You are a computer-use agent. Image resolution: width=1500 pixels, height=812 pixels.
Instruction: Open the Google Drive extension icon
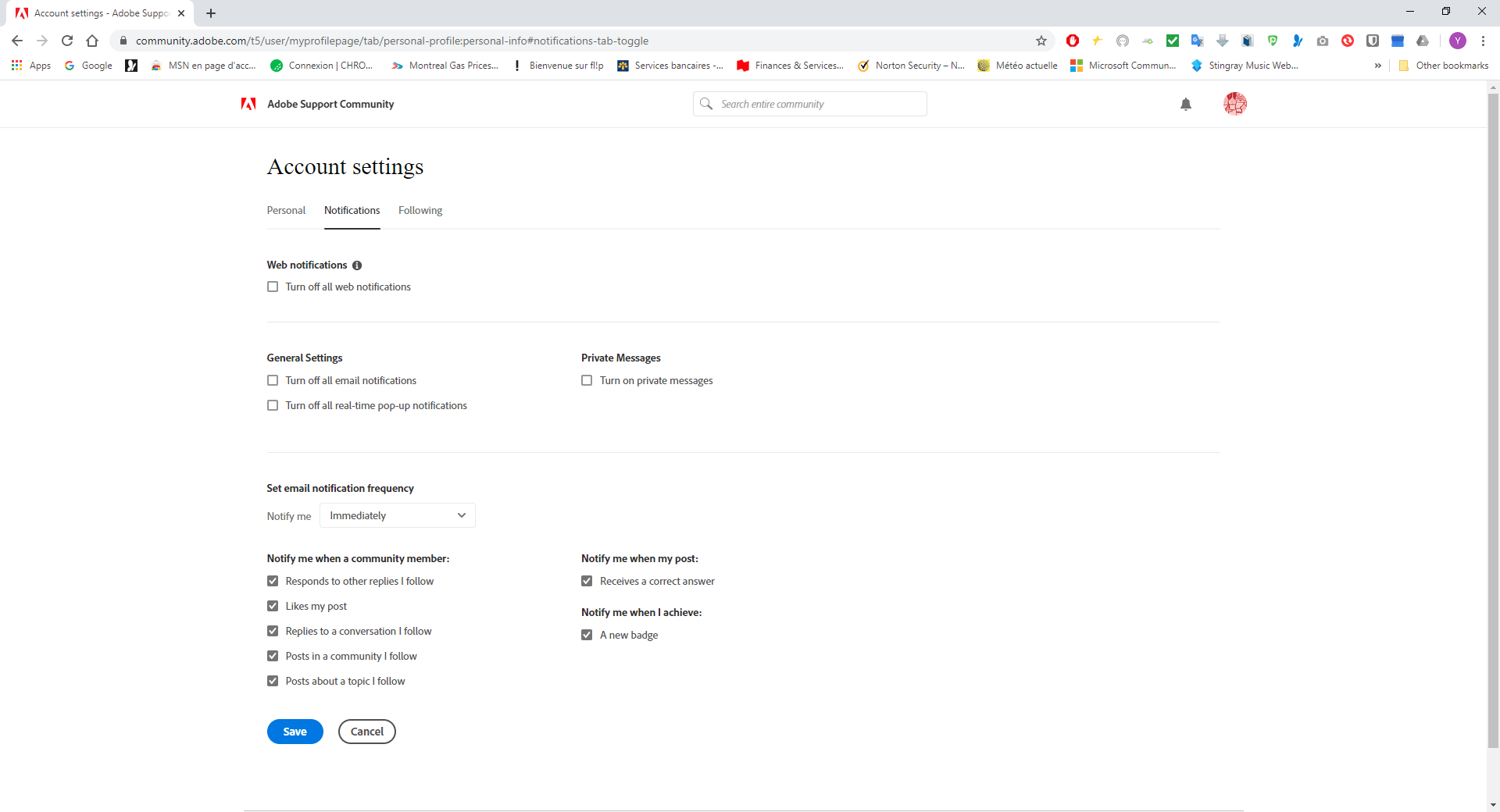1423,41
